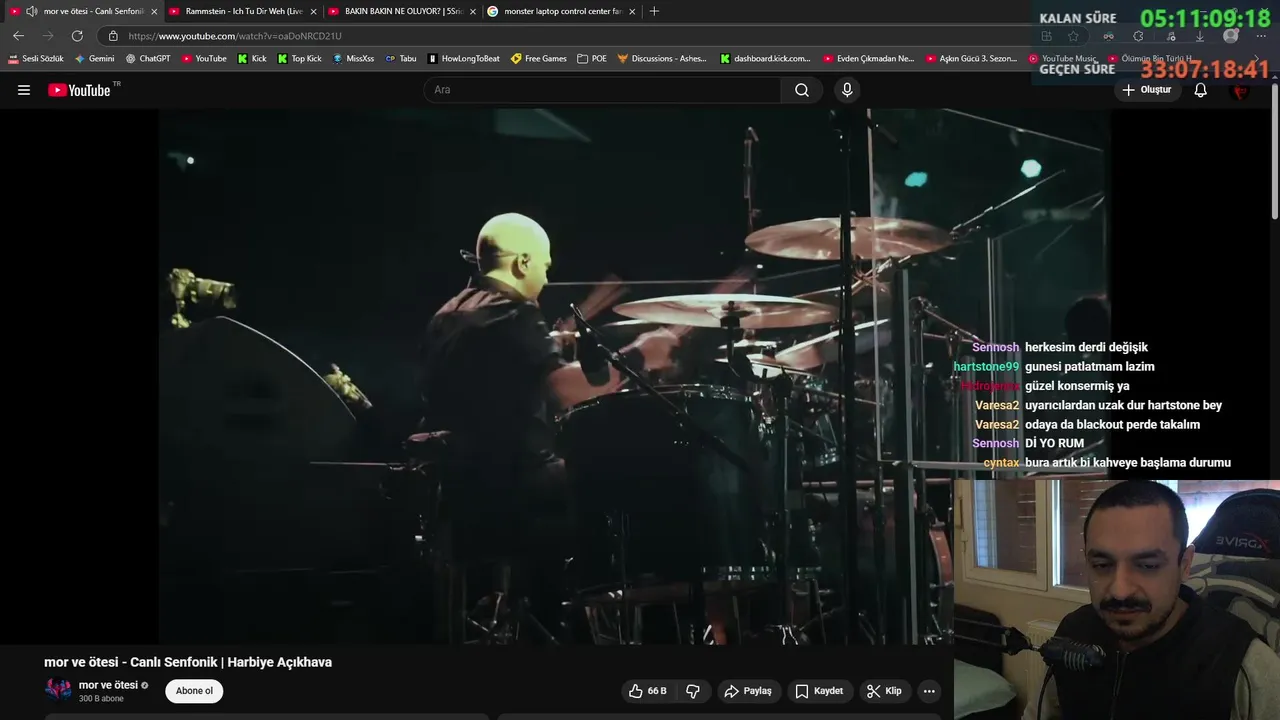Open a new browser tab
The image size is (1280, 720).
tap(654, 11)
